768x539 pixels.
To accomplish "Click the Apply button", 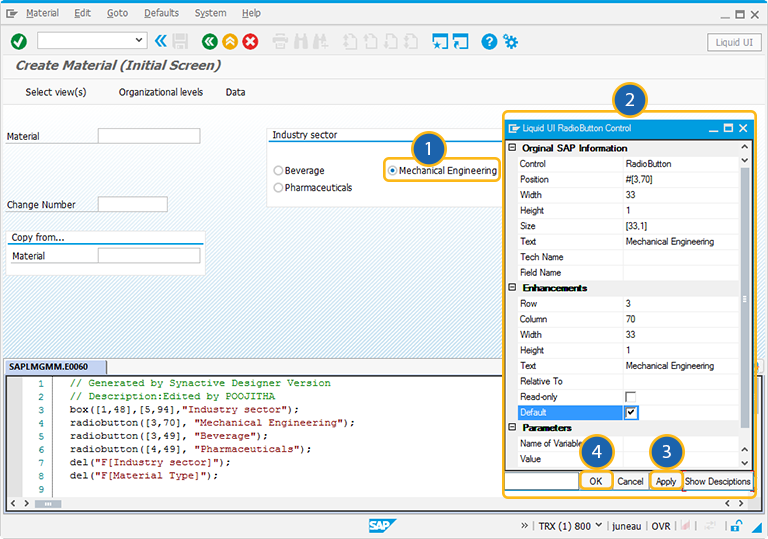I will [666, 481].
